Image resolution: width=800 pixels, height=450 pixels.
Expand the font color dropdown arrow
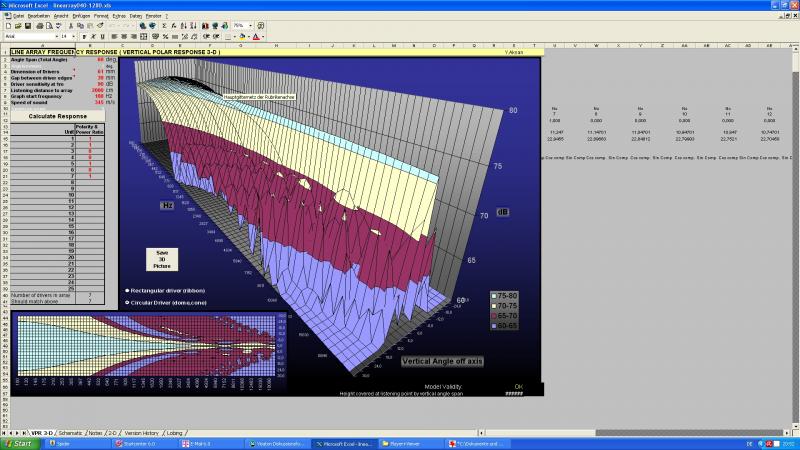[263, 36]
